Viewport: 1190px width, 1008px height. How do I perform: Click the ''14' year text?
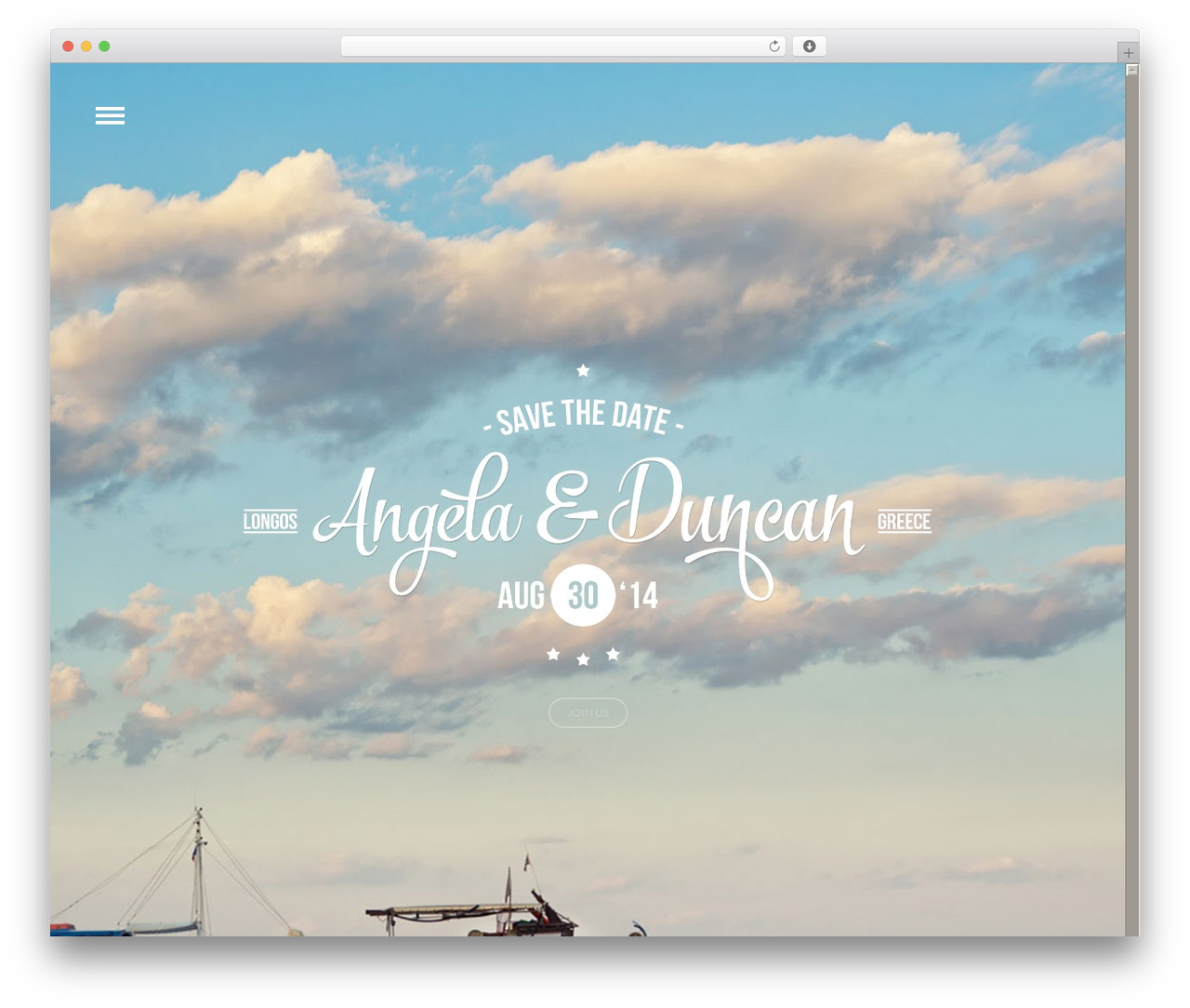coord(639,595)
